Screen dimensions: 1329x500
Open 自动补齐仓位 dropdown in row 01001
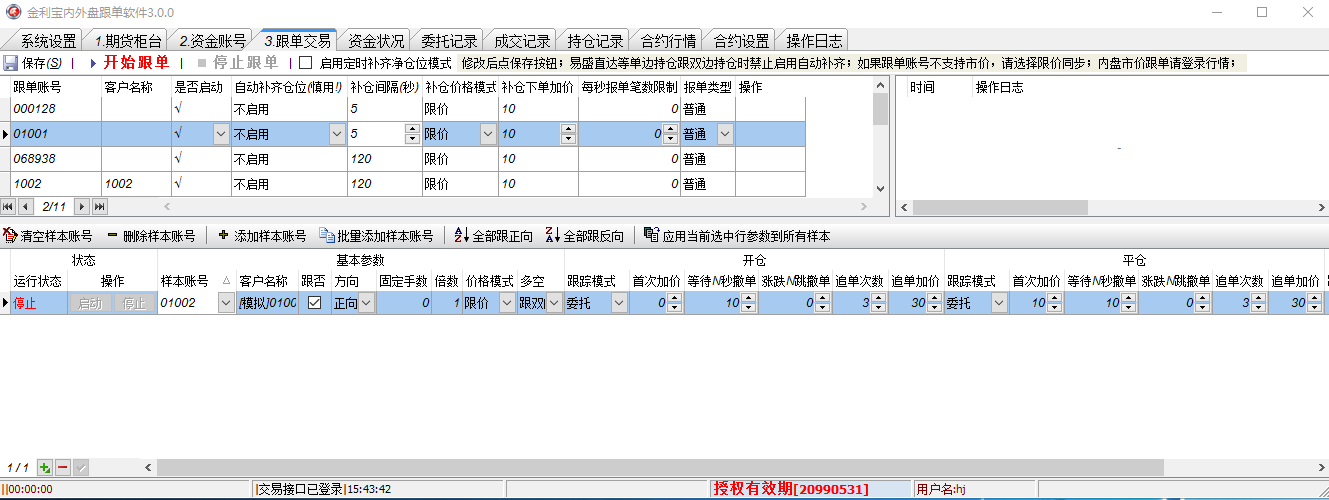tap(338, 133)
